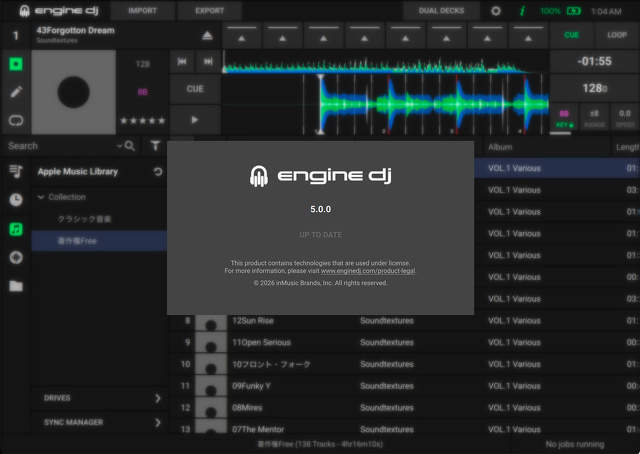
Task: Open the enginedj.com/product-legal link
Action: pos(368,271)
